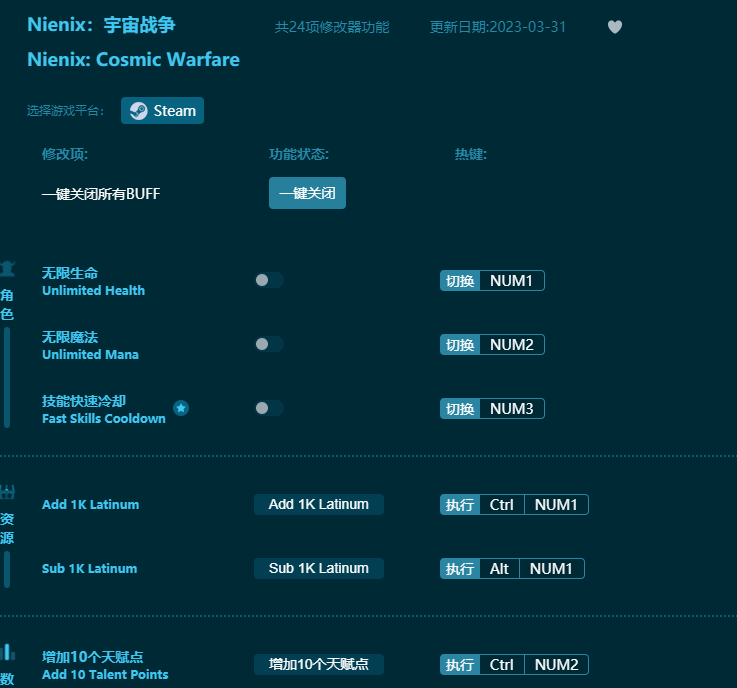Screen dimensions: 737x688
Task: Click 切换 label for Unlimited Health hotkey
Action: 460,281
